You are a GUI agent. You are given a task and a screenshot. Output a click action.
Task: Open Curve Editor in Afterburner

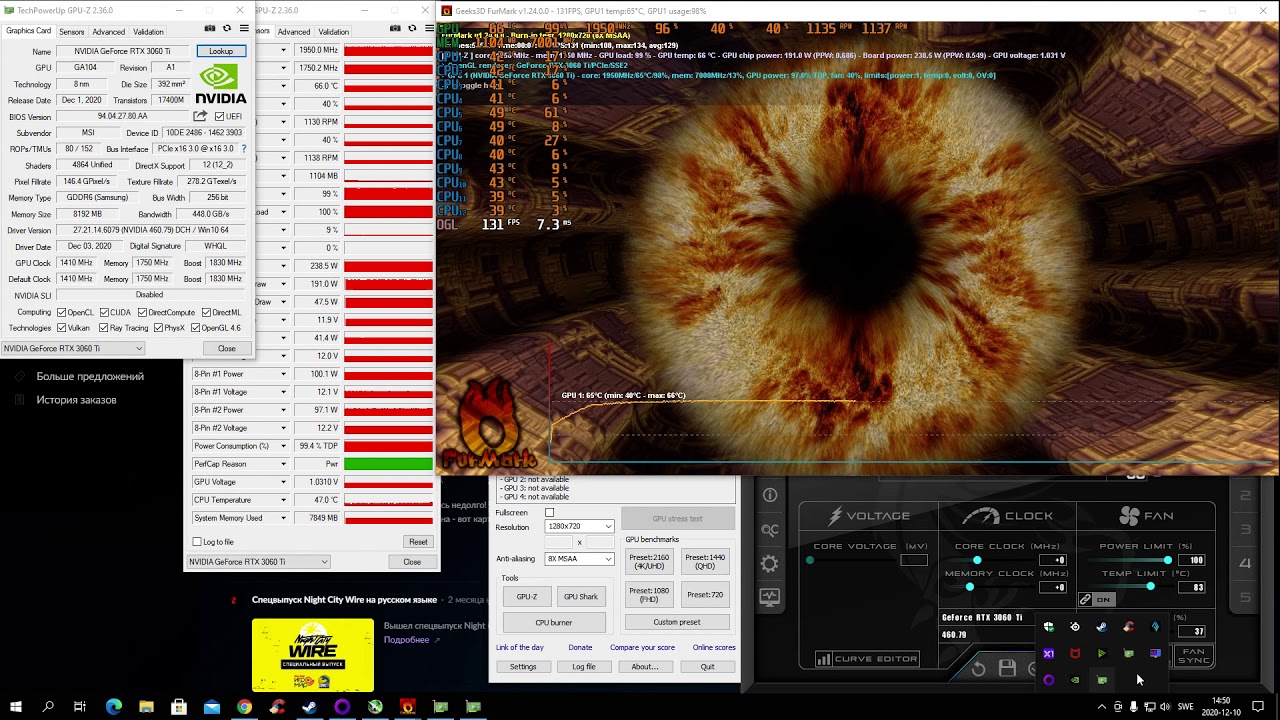pos(867,659)
